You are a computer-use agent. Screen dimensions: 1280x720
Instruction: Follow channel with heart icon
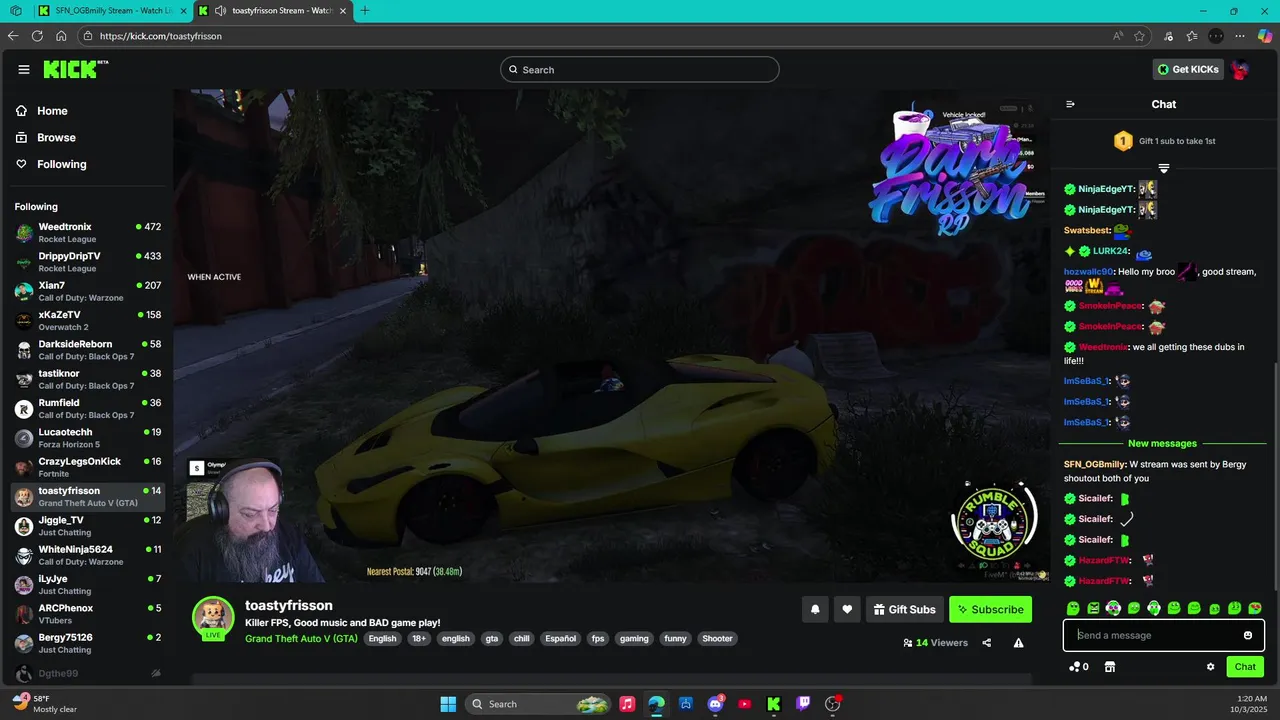(847, 609)
